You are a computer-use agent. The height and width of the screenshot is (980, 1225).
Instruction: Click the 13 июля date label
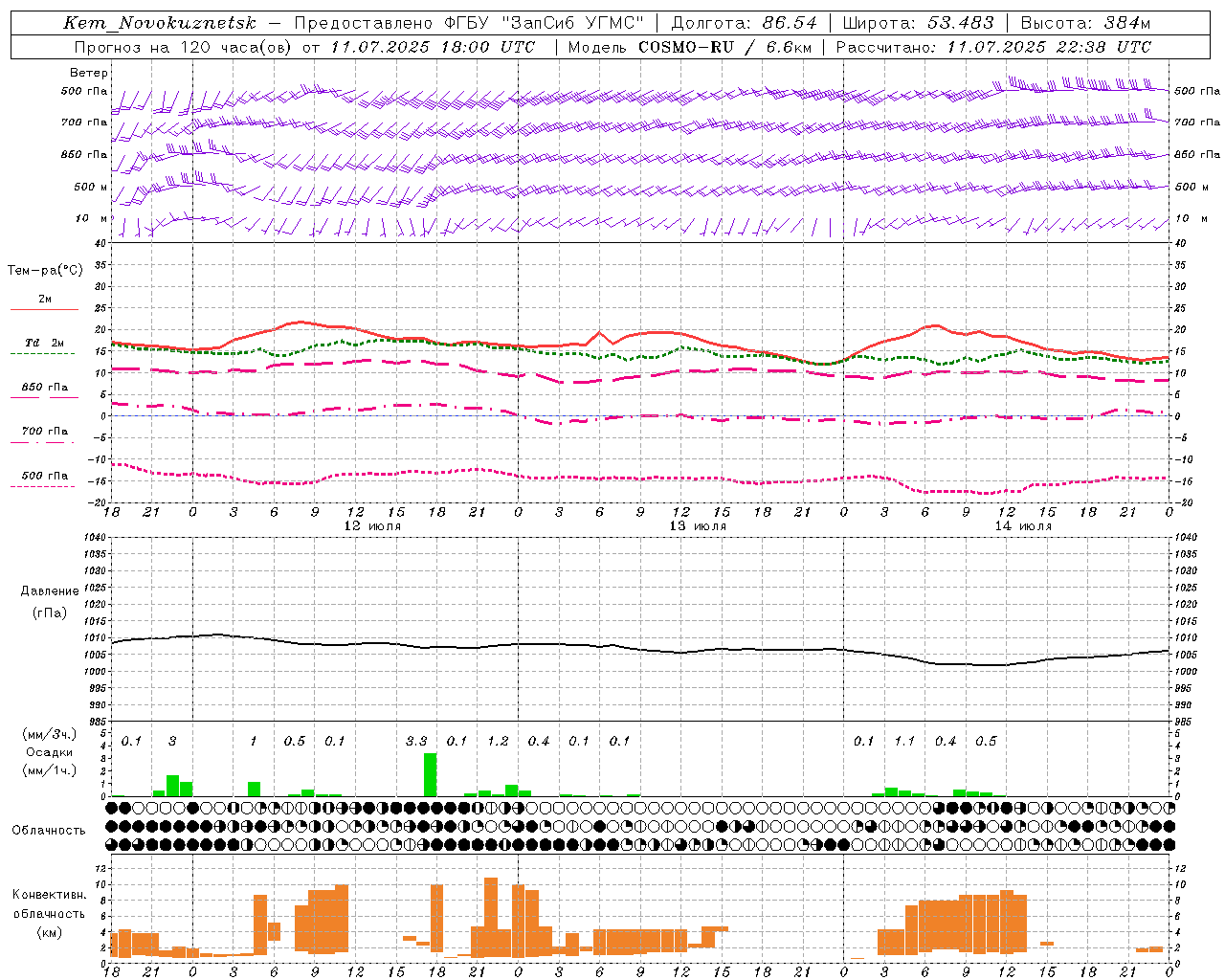click(698, 525)
